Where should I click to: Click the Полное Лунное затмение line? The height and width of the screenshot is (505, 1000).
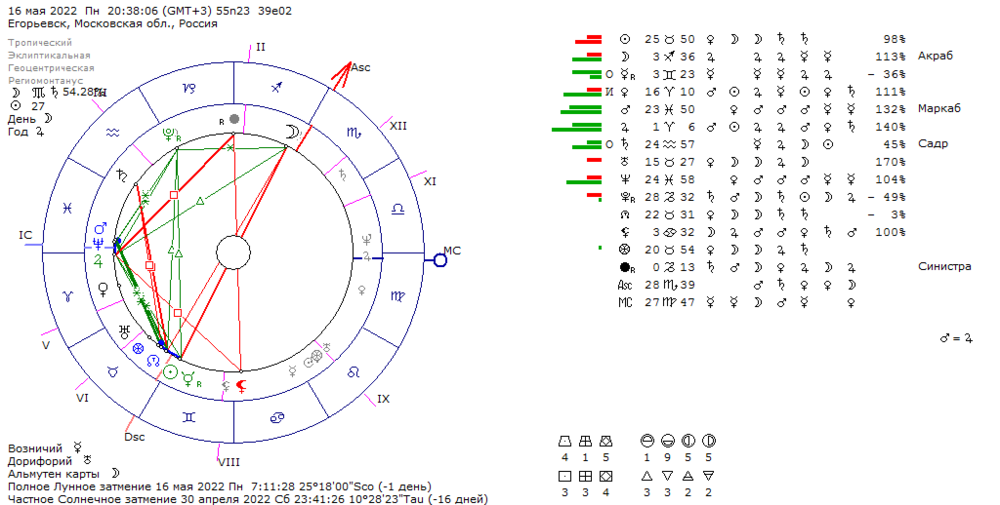click(219, 487)
